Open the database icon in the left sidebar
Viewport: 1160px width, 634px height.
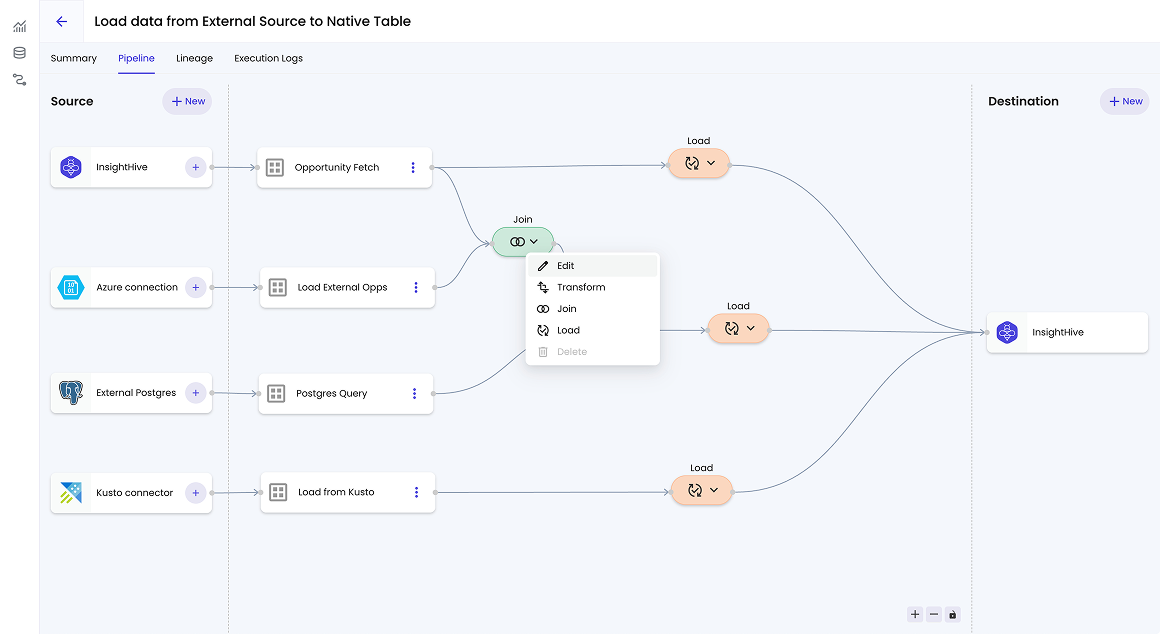pyautogui.click(x=18, y=53)
